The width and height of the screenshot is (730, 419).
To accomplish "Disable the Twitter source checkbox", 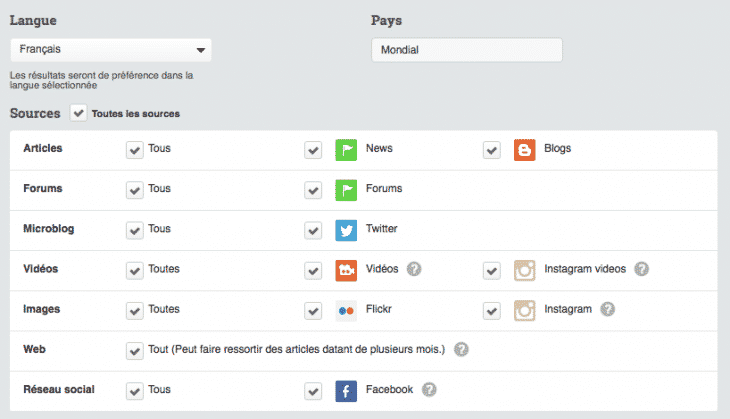I will (x=313, y=229).
